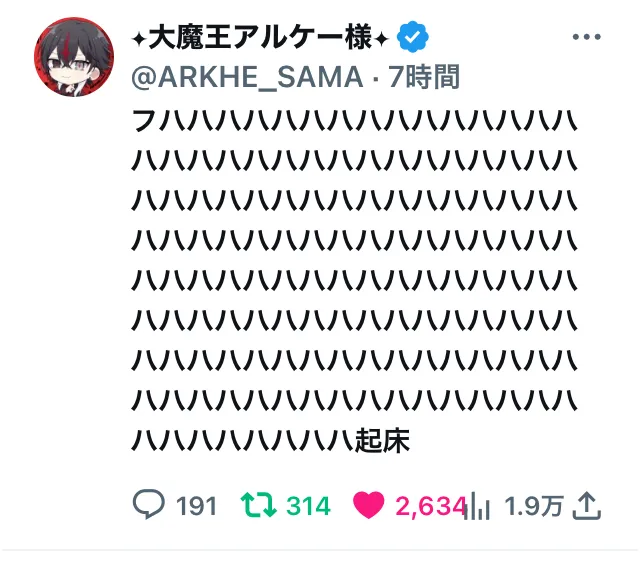Open the three-dot more options menu
The width and height of the screenshot is (640, 568).
[x=587, y=37]
